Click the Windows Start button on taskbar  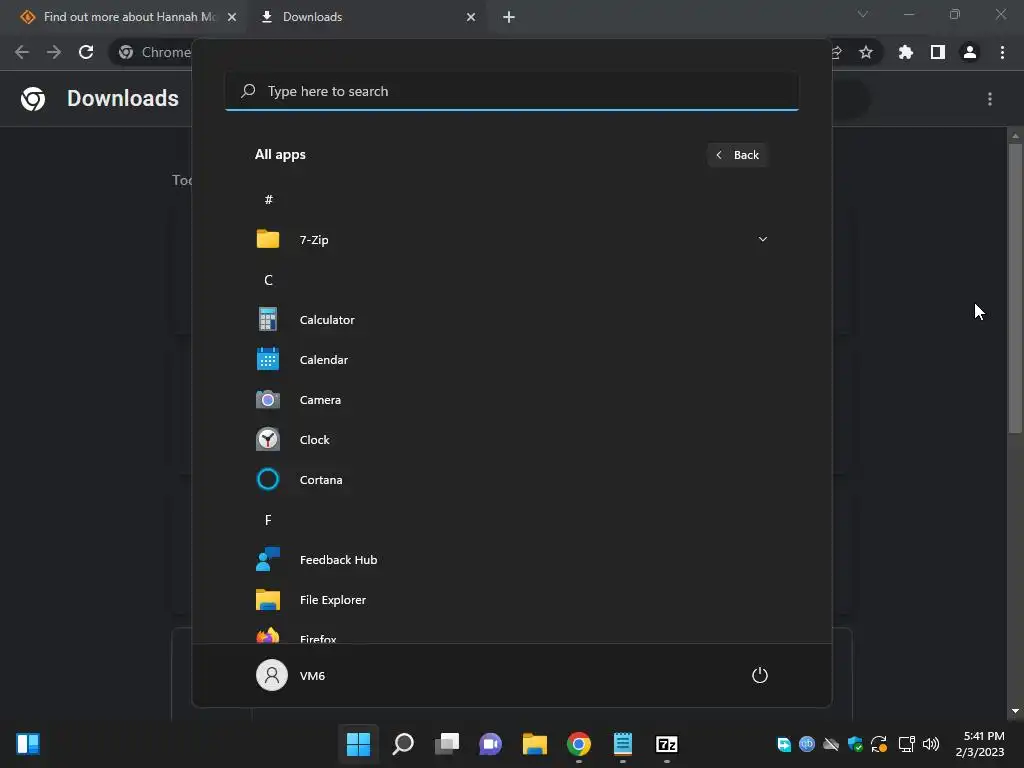pos(359,744)
